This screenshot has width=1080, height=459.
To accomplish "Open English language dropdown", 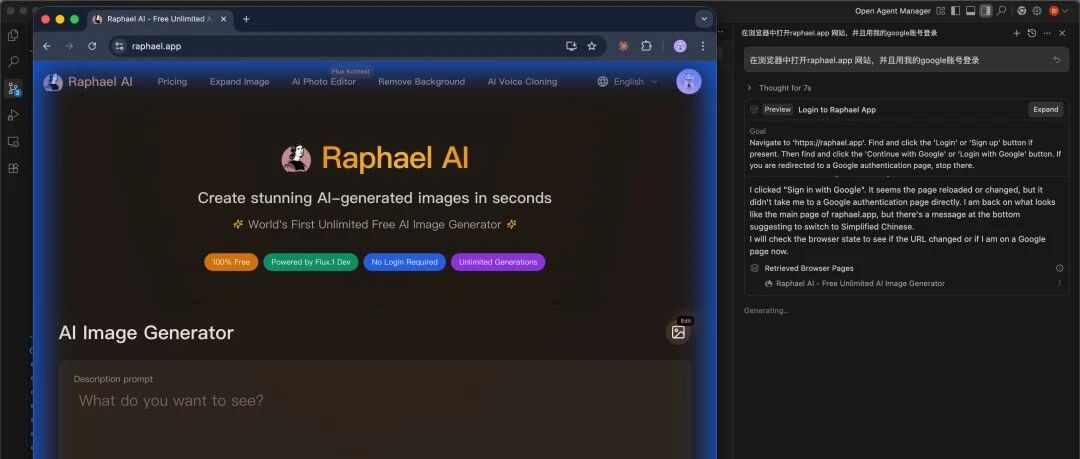I will point(627,81).
